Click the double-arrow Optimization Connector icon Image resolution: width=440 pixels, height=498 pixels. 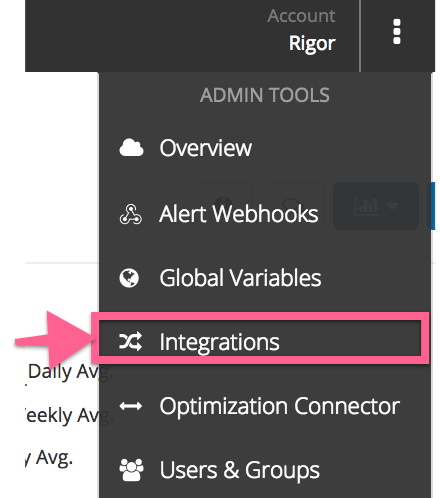(x=131, y=406)
